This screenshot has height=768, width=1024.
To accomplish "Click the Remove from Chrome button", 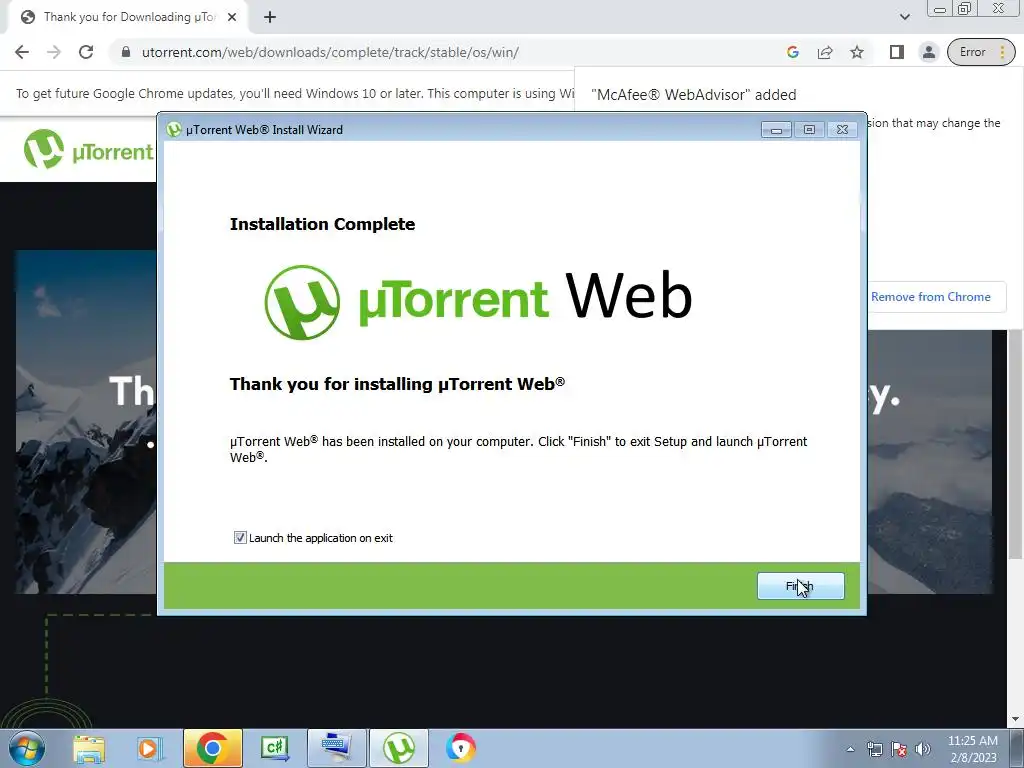I will [x=931, y=296].
